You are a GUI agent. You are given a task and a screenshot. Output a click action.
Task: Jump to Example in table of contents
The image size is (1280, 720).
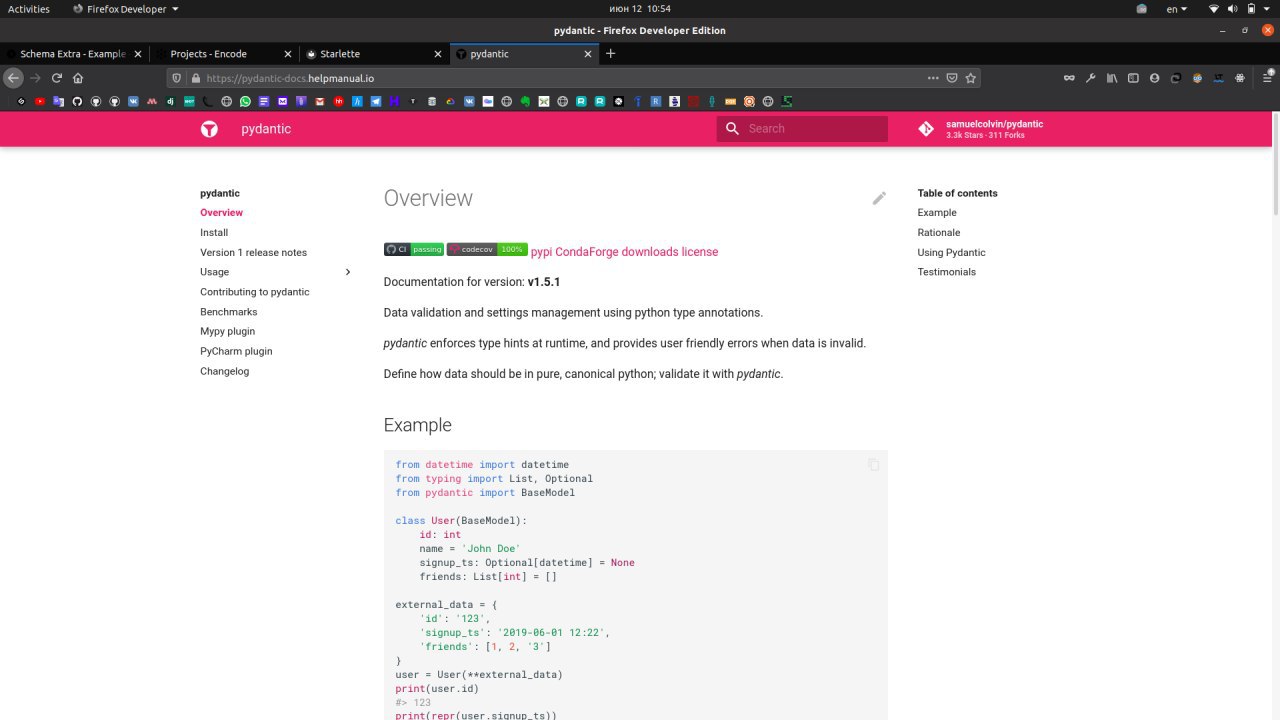click(x=937, y=213)
